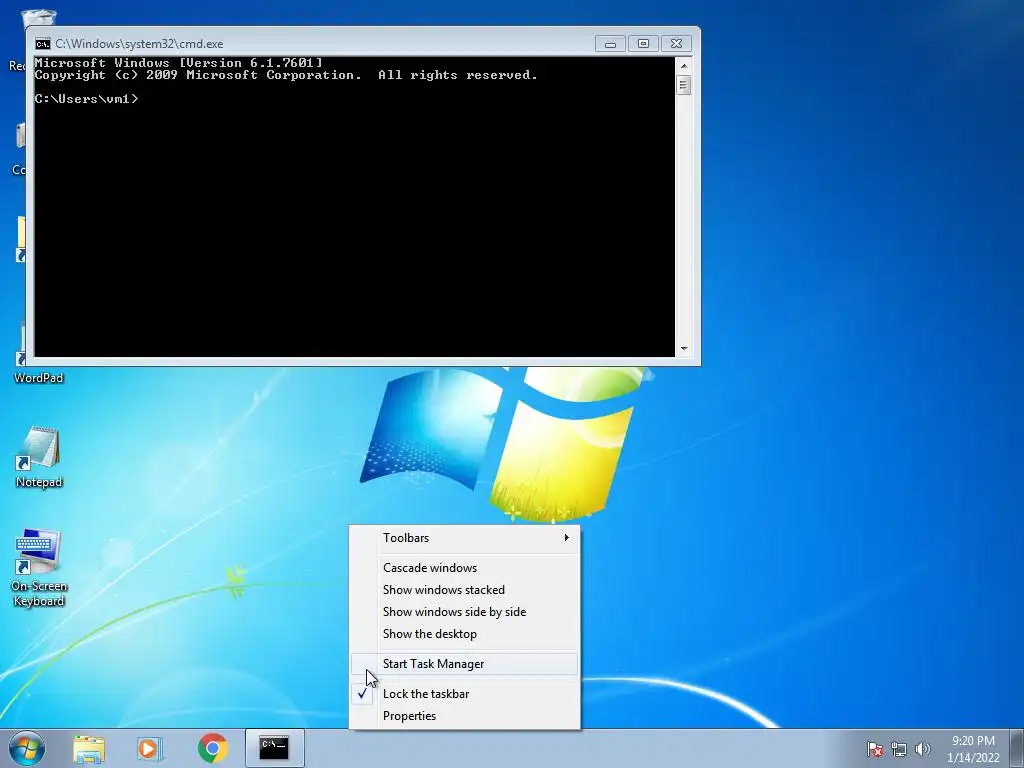1024x768 pixels.
Task: Maximize the cmd.exe window
Action: tap(643, 44)
